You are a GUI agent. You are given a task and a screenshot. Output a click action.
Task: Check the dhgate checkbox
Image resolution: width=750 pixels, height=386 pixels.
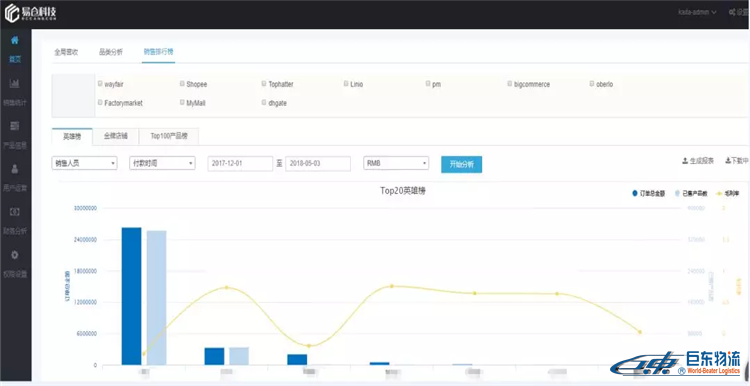[264, 102]
